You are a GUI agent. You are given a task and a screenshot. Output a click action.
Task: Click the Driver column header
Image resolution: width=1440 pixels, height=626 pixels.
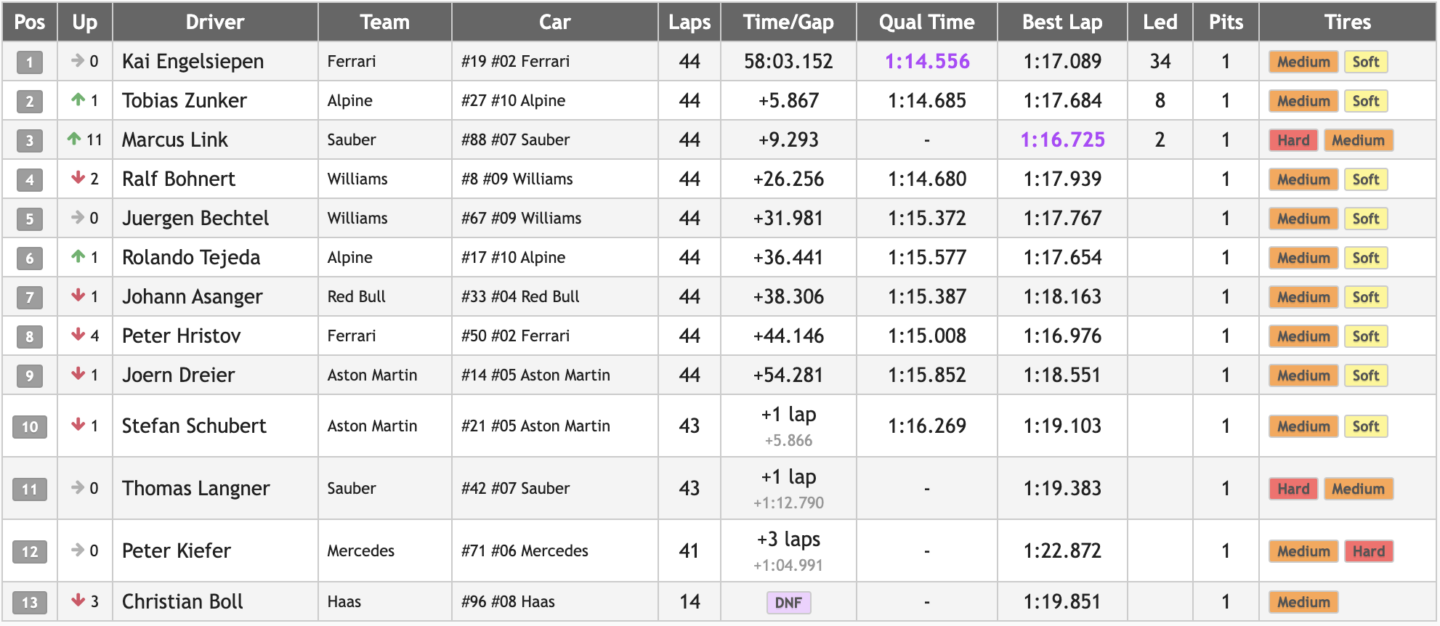tap(215, 22)
